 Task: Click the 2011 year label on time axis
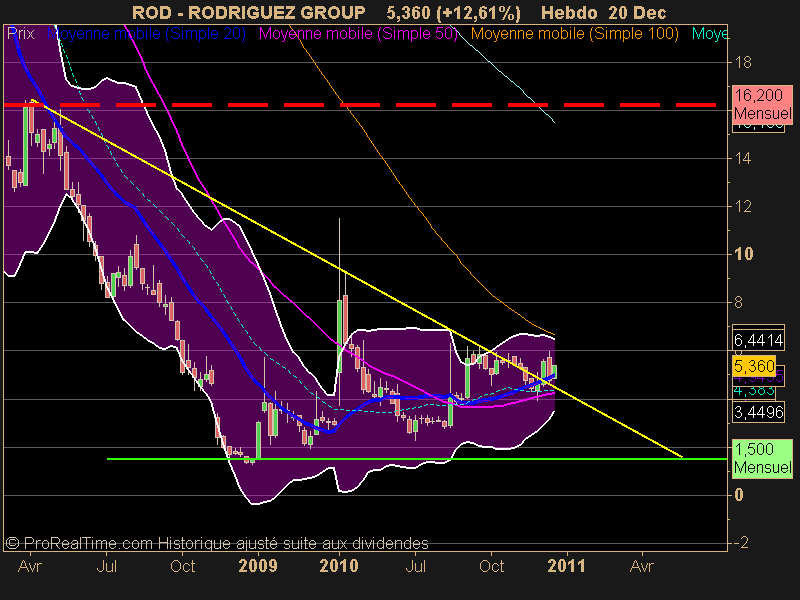[566, 566]
